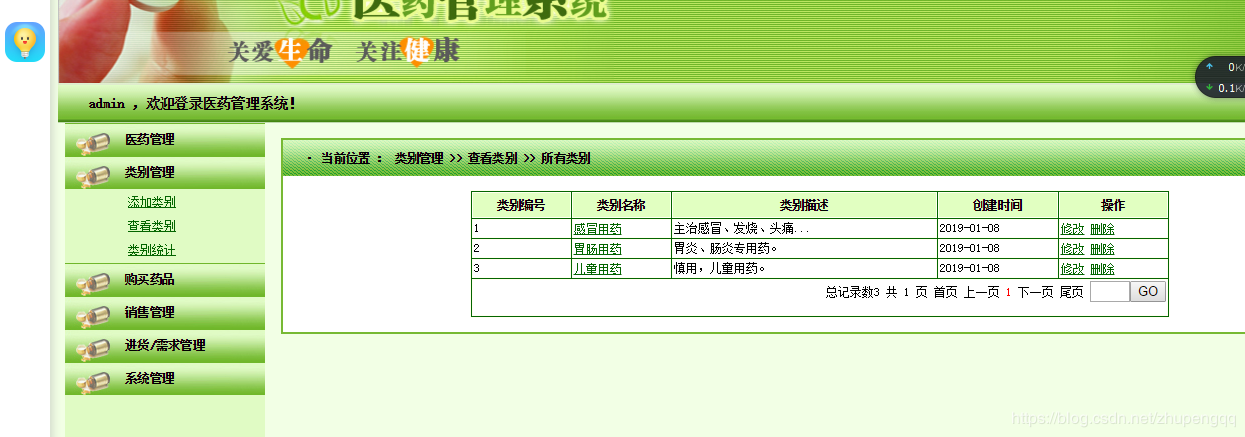The image size is (1245, 437).
Task: Open the 感冒用药 category link
Action: click(597, 229)
